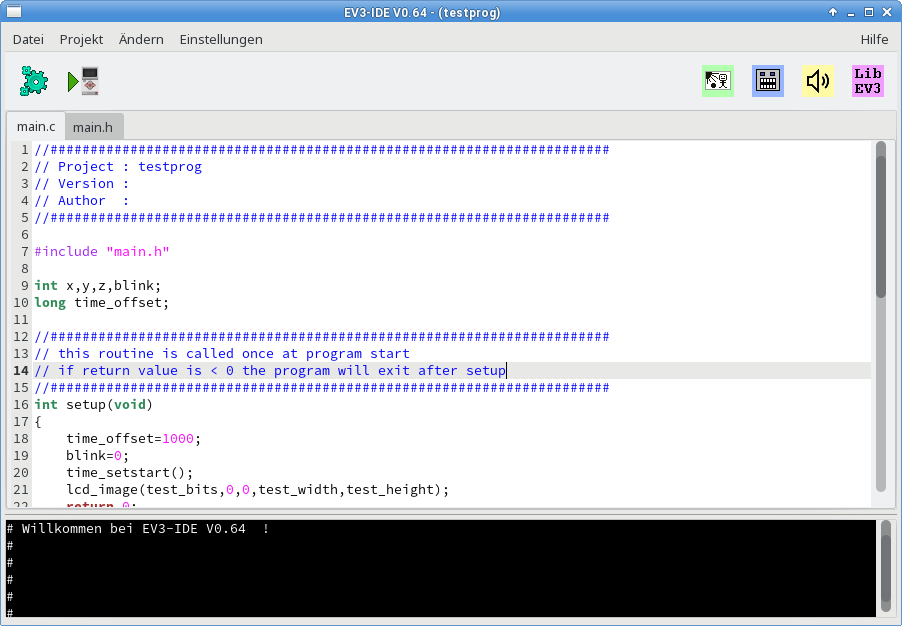Click line number 14 in gutter
This screenshot has height=626, width=902.
click(x=21, y=371)
